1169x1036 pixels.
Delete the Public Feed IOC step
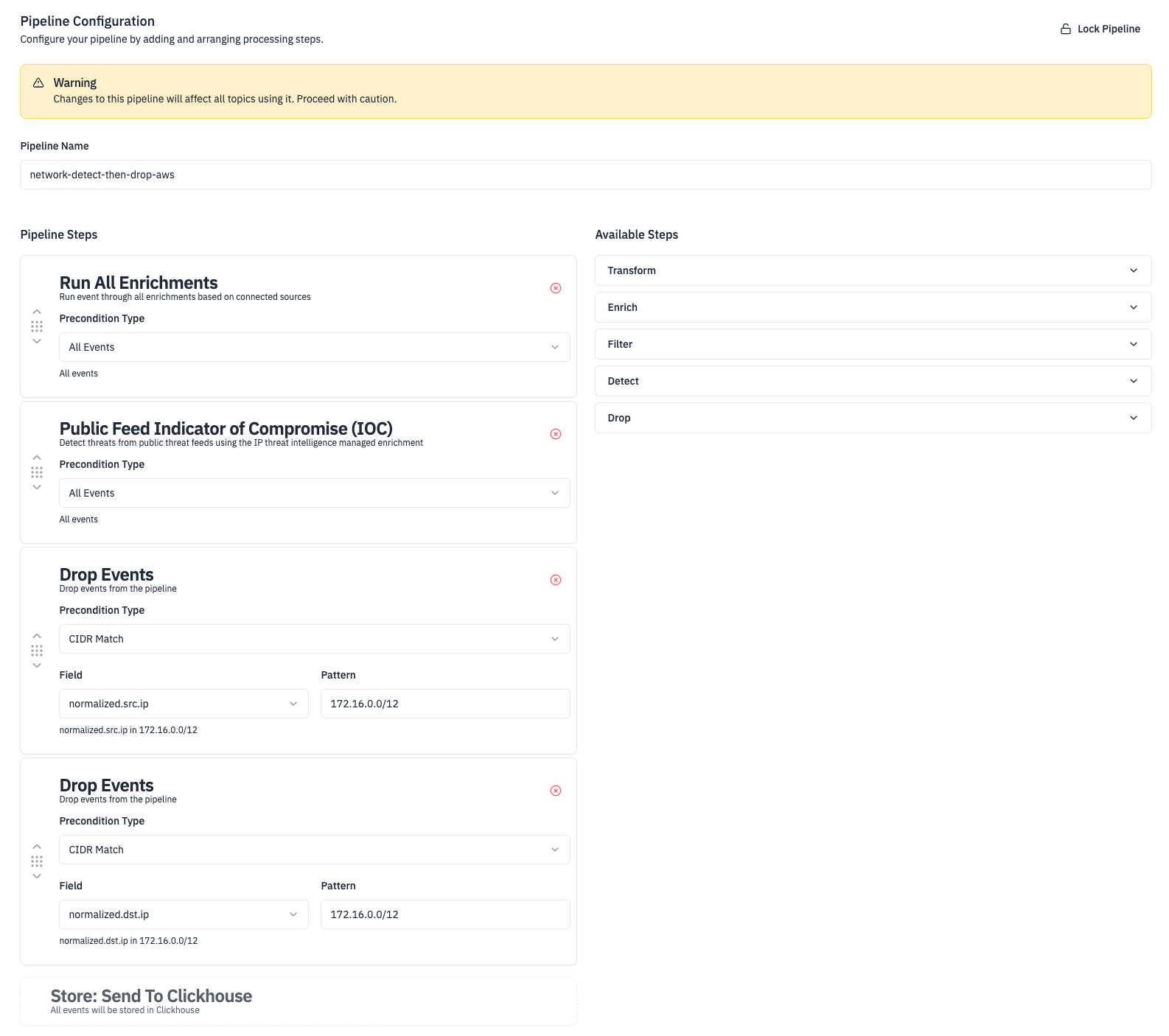[x=556, y=434]
